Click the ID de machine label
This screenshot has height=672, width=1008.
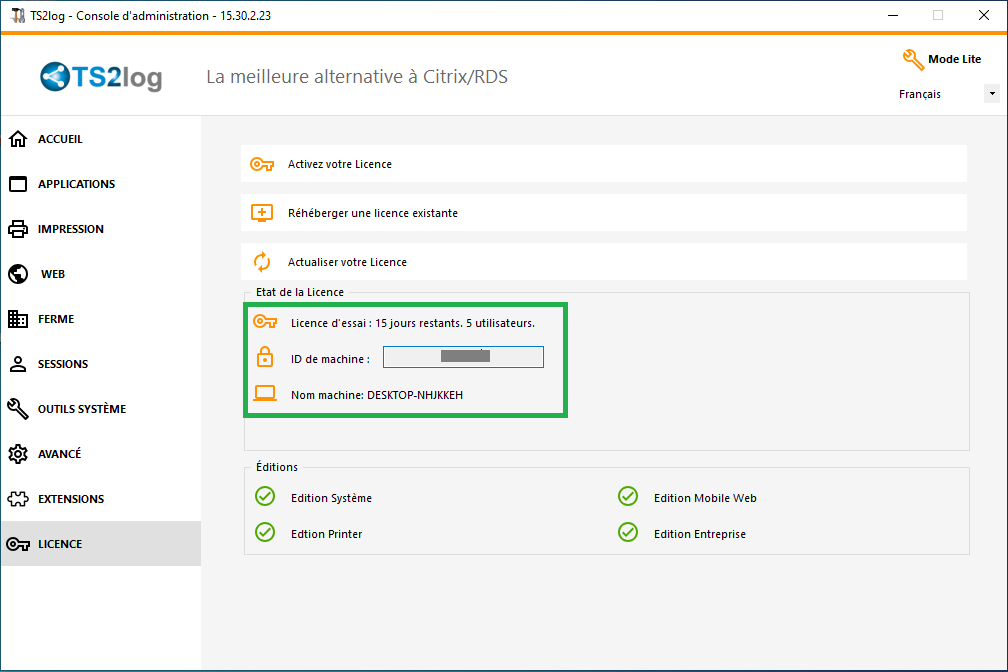click(330, 359)
